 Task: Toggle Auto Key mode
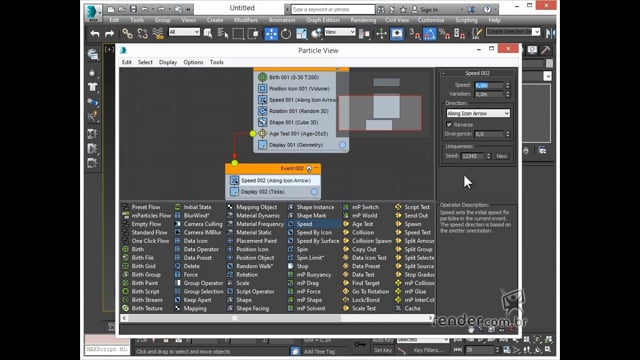tap(383, 340)
